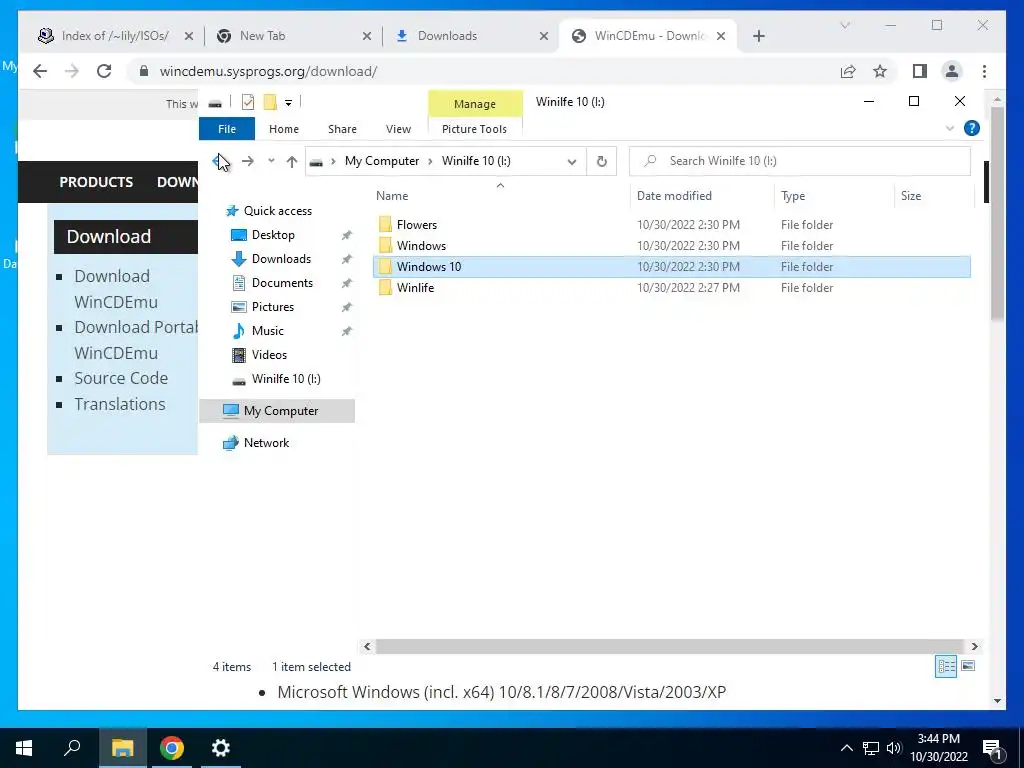This screenshot has width=1024, height=768.
Task: Click the Chrome address bar URL
Action: 268,71
